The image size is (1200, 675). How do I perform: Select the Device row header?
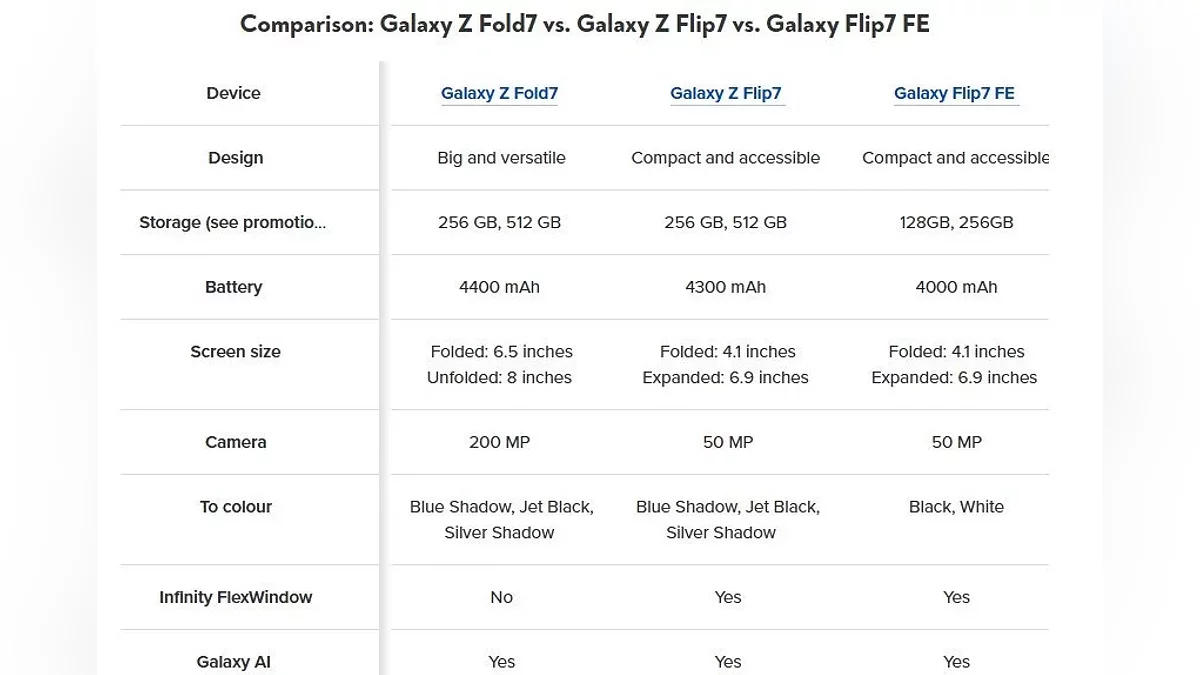(x=233, y=93)
